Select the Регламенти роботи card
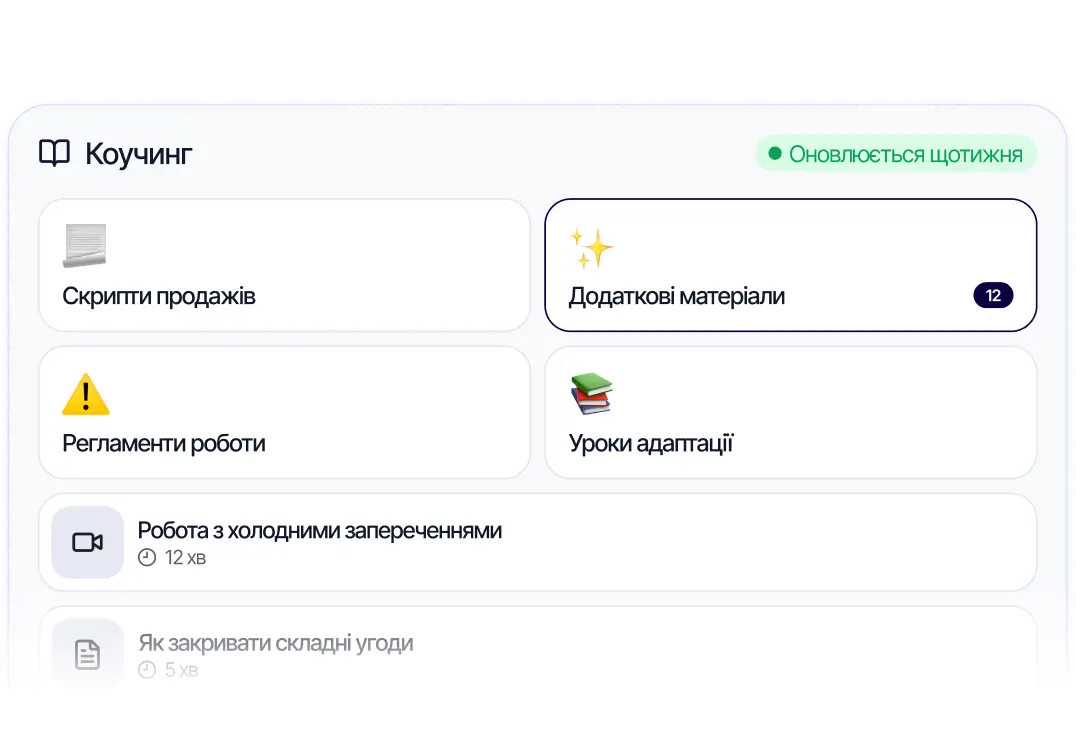1076x734 pixels. (284, 411)
